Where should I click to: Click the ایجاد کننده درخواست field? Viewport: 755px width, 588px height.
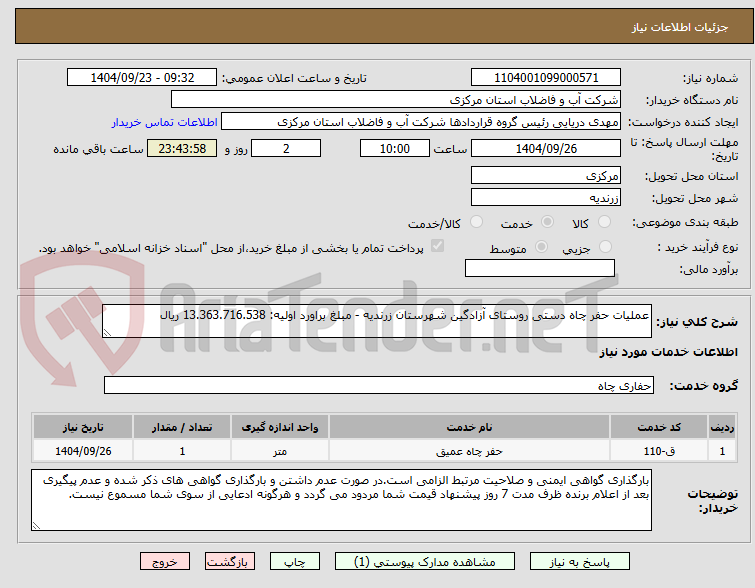421,122
